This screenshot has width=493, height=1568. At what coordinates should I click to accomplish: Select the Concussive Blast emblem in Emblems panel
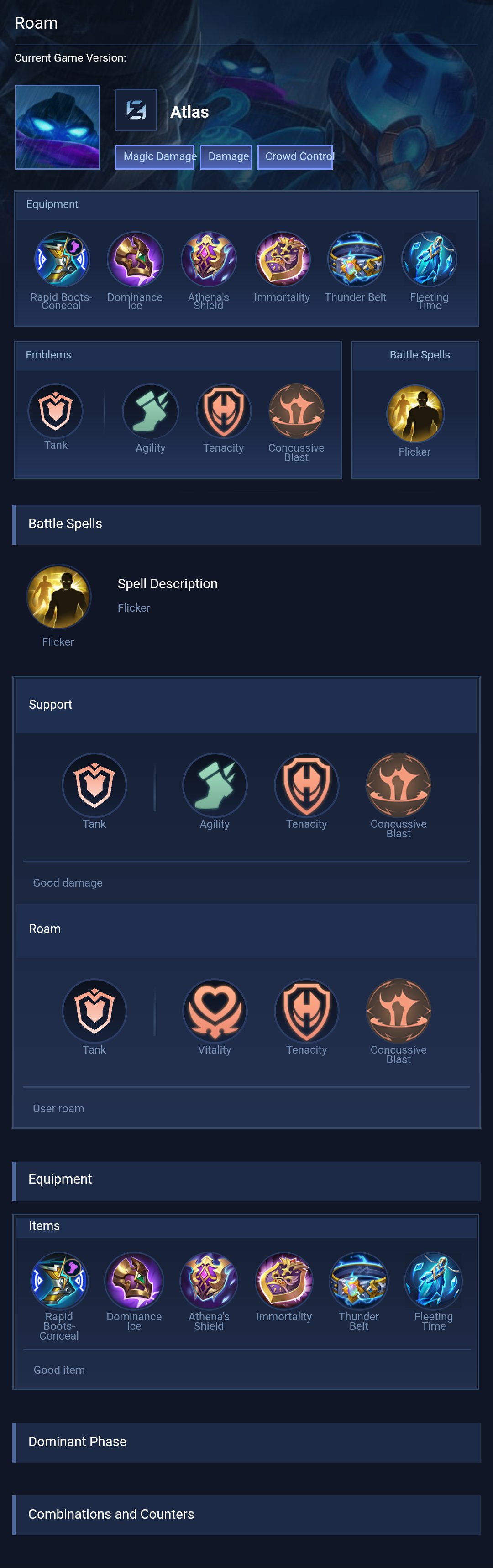click(x=297, y=411)
